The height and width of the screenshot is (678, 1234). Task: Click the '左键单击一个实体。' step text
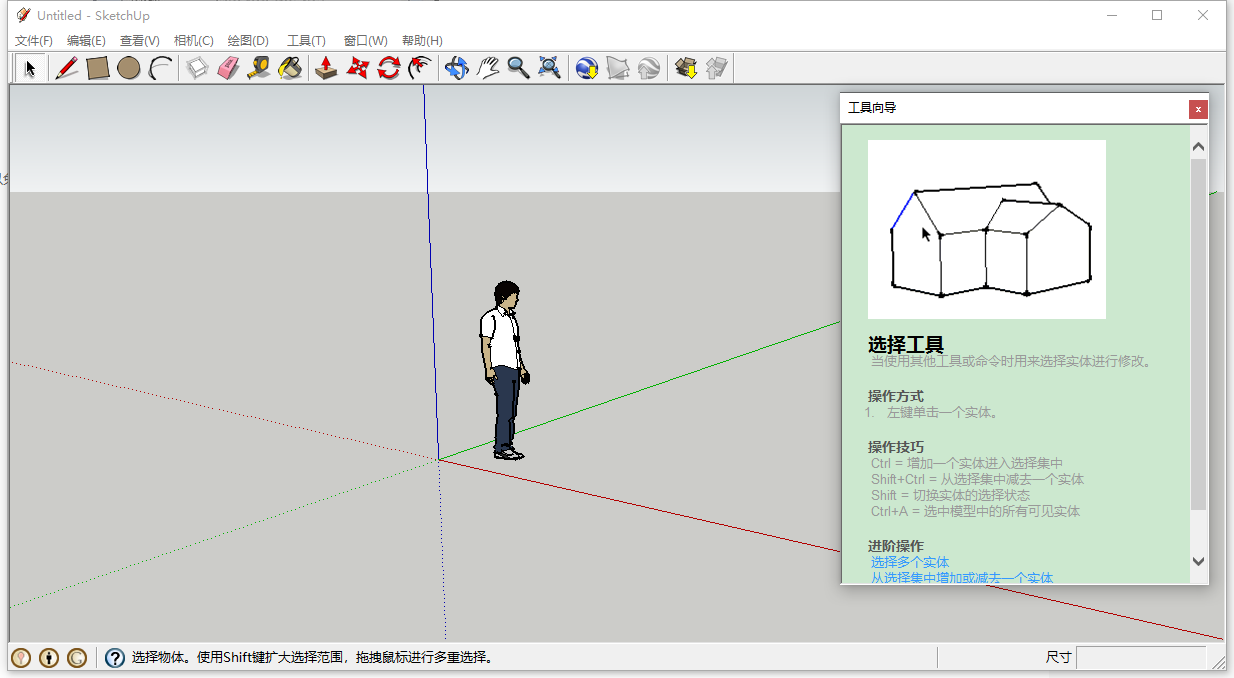pyautogui.click(x=943, y=412)
